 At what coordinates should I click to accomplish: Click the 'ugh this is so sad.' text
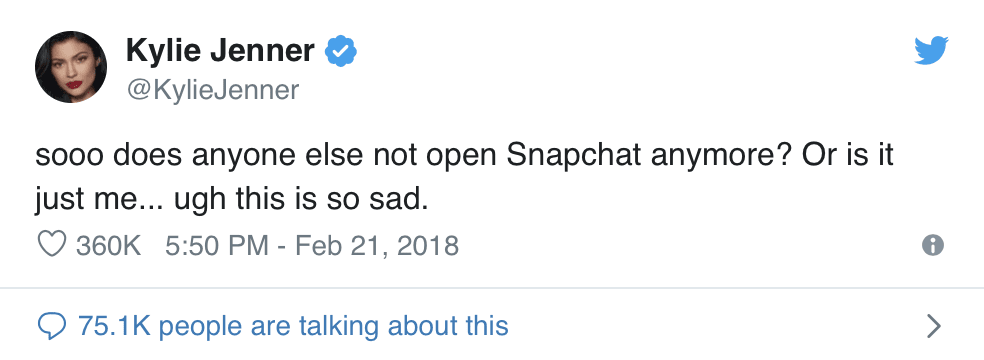[301, 201]
